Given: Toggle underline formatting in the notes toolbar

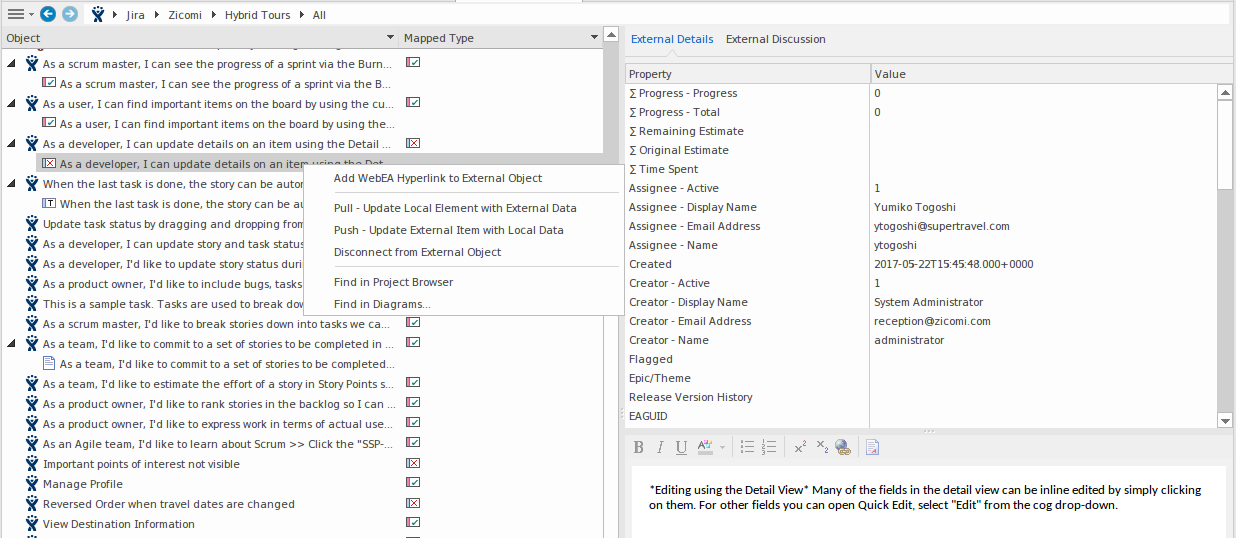Looking at the screenshot, I should click(681, 448).
